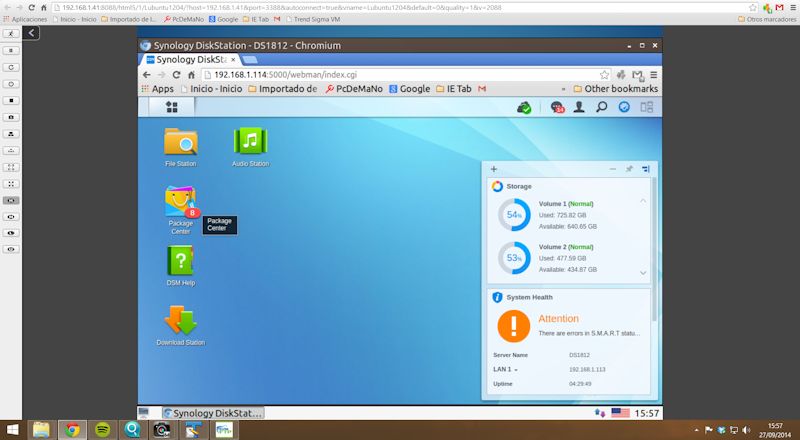Open File Explorer from Windows taskbar

(x=41, y=430)
